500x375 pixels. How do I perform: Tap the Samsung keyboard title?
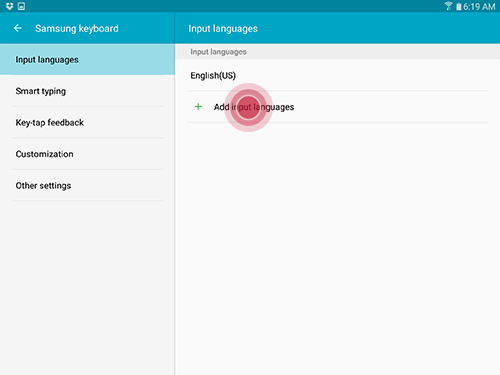(x=77, y=29)
